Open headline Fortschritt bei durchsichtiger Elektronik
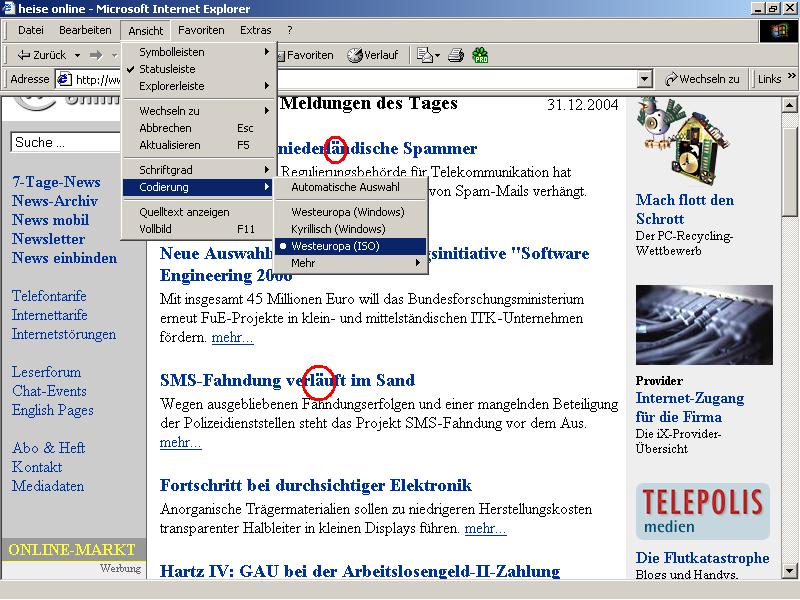 point(316,485)
